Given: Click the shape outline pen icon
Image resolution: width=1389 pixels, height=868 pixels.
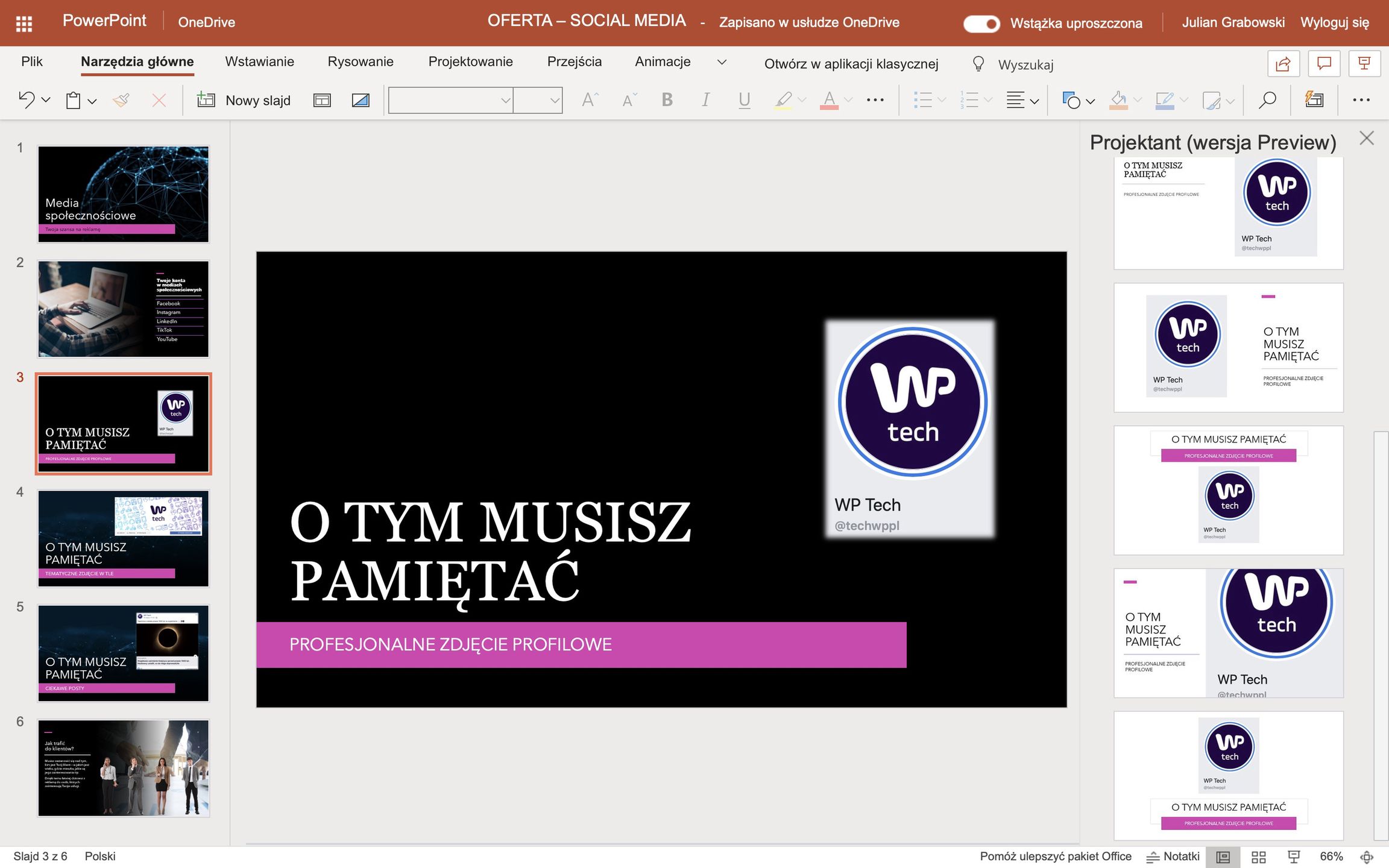Looking at the screenshot, I should pos(1164,100).
